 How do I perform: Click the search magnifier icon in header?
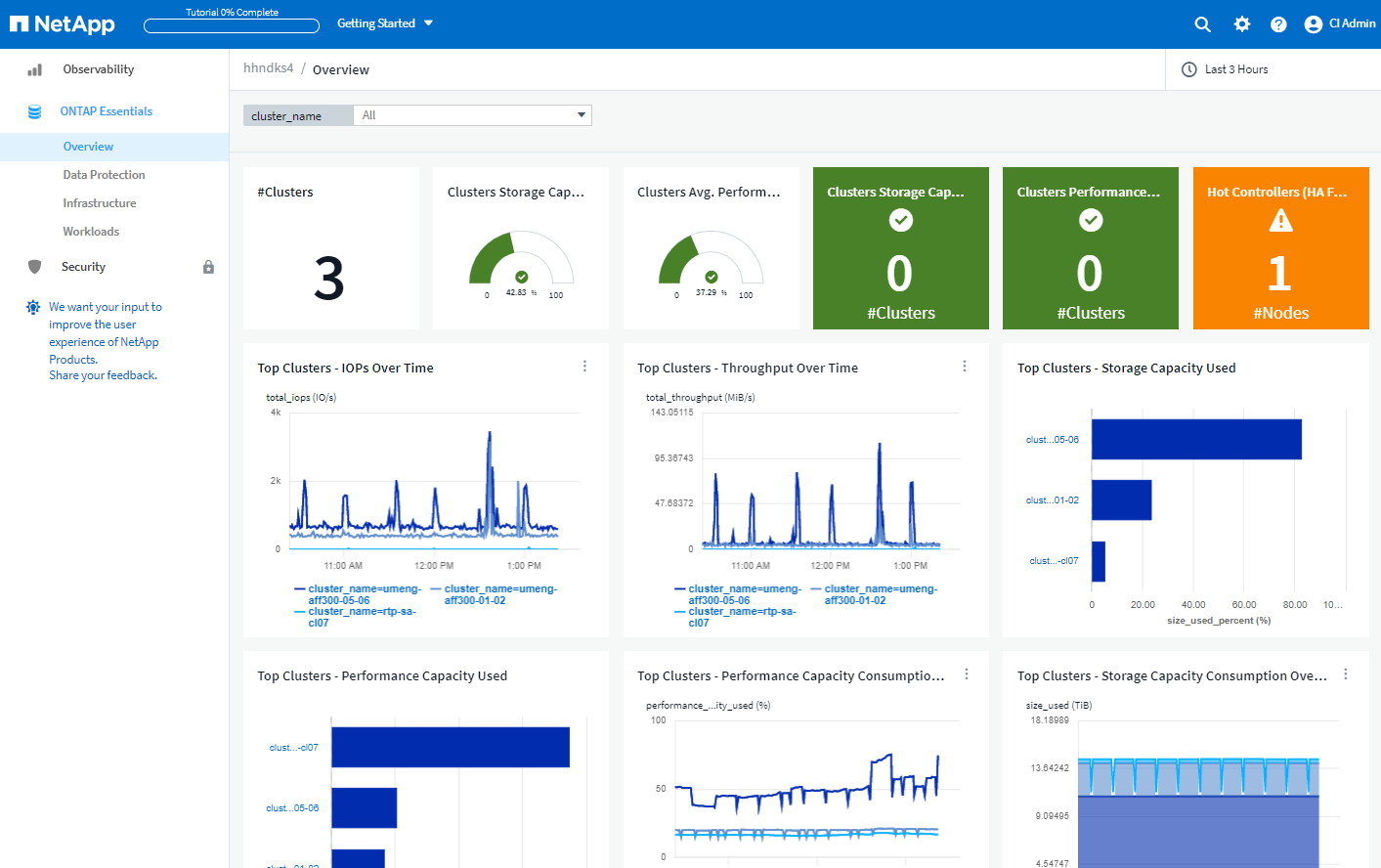coord(1202,24)
